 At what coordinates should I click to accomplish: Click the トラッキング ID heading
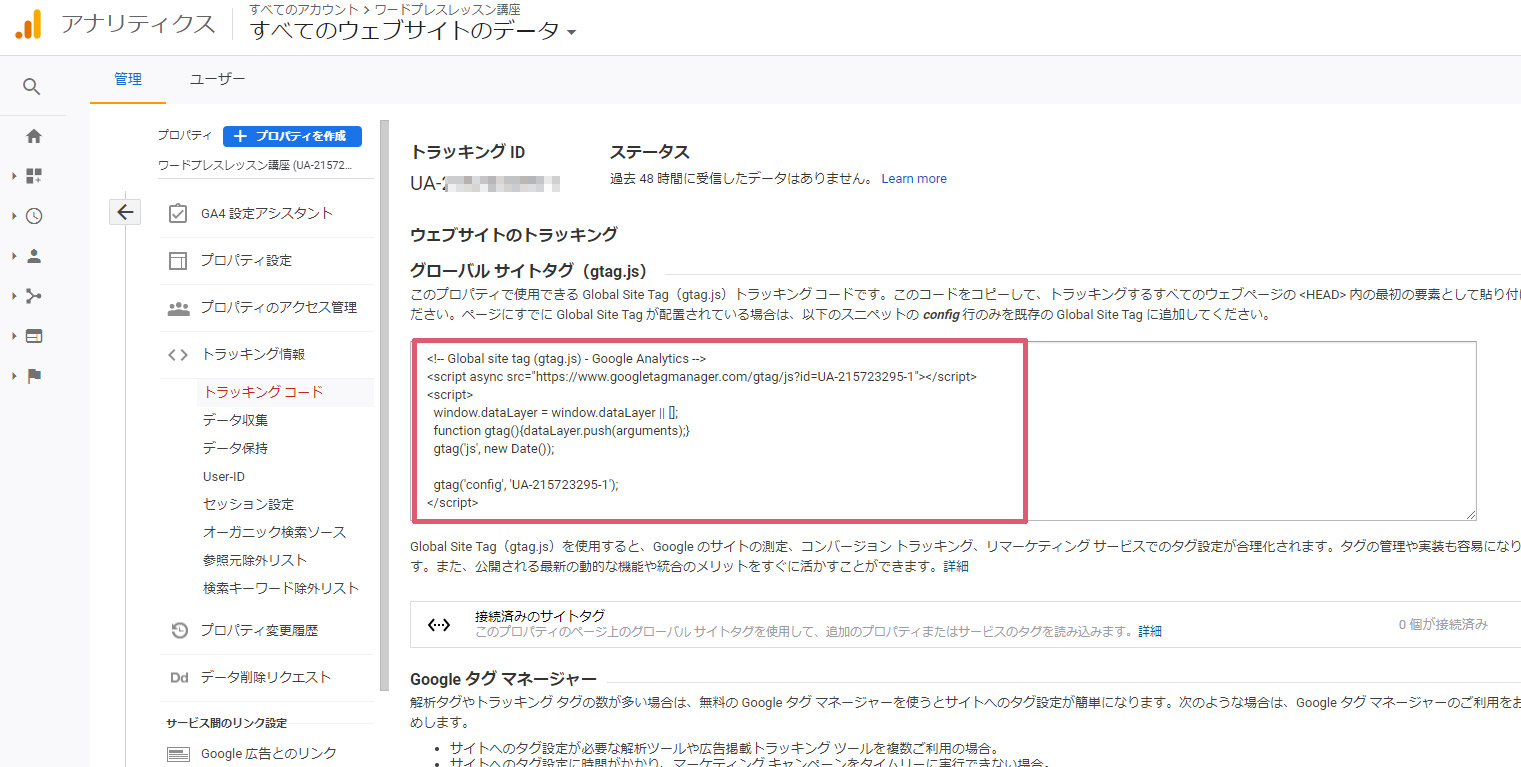coord(468,152)
